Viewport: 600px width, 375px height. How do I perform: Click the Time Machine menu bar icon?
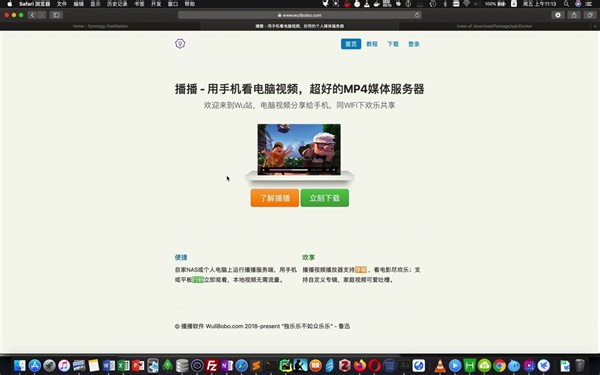point(432,4)
